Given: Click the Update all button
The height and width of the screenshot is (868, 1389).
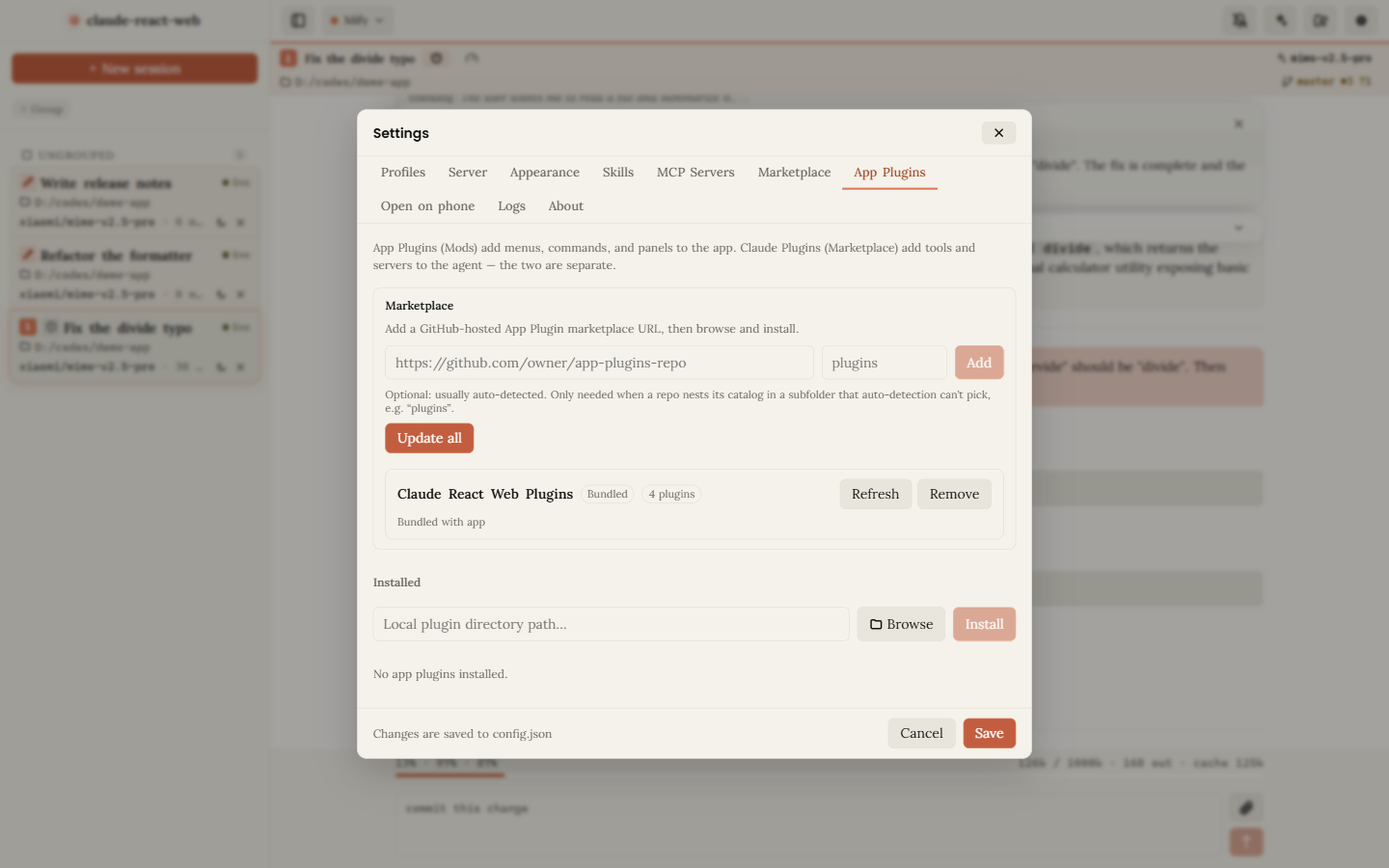Looking at the screenshot, I should [429, 438].
